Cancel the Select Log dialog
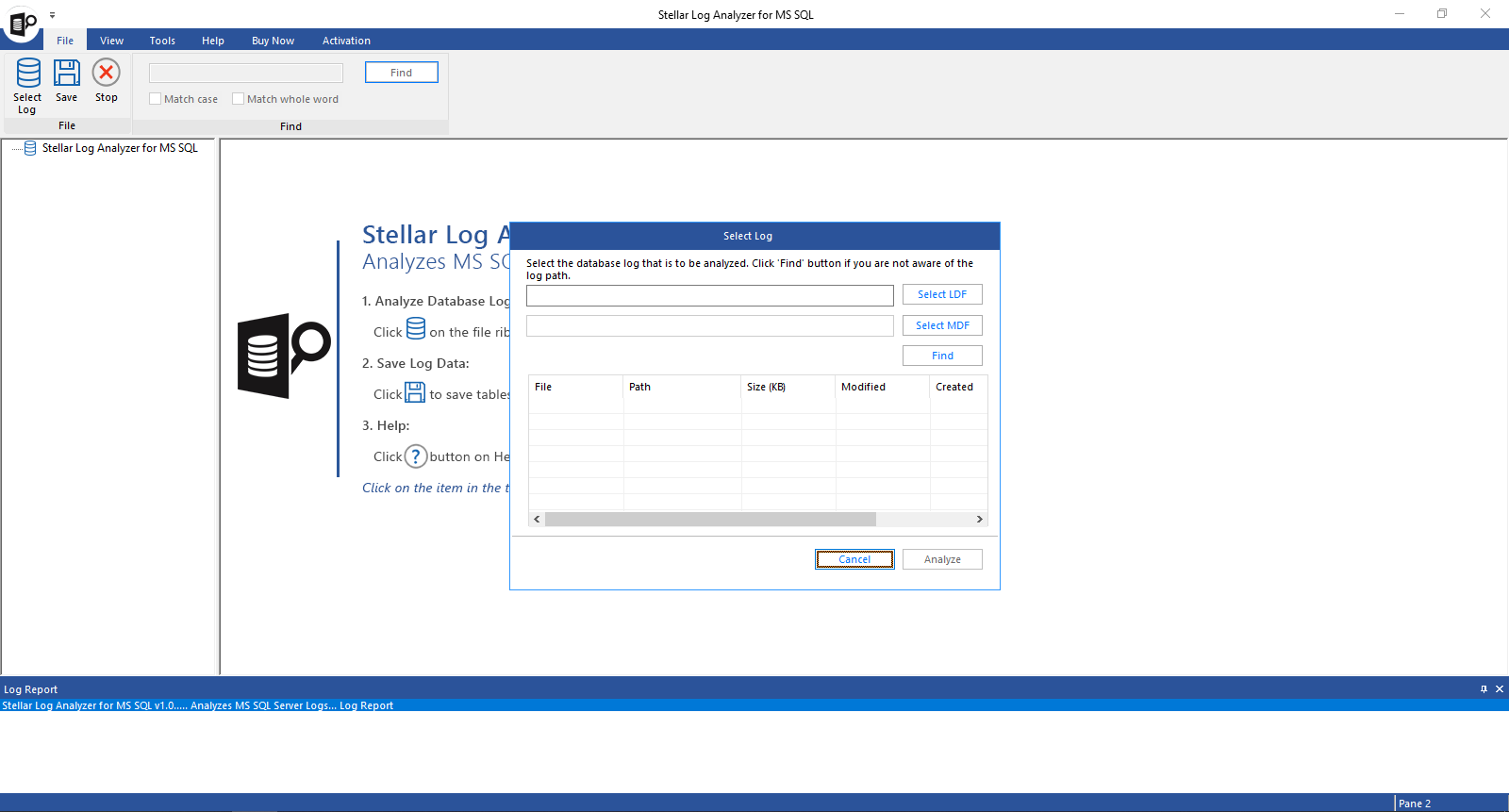 click(854, 559)
